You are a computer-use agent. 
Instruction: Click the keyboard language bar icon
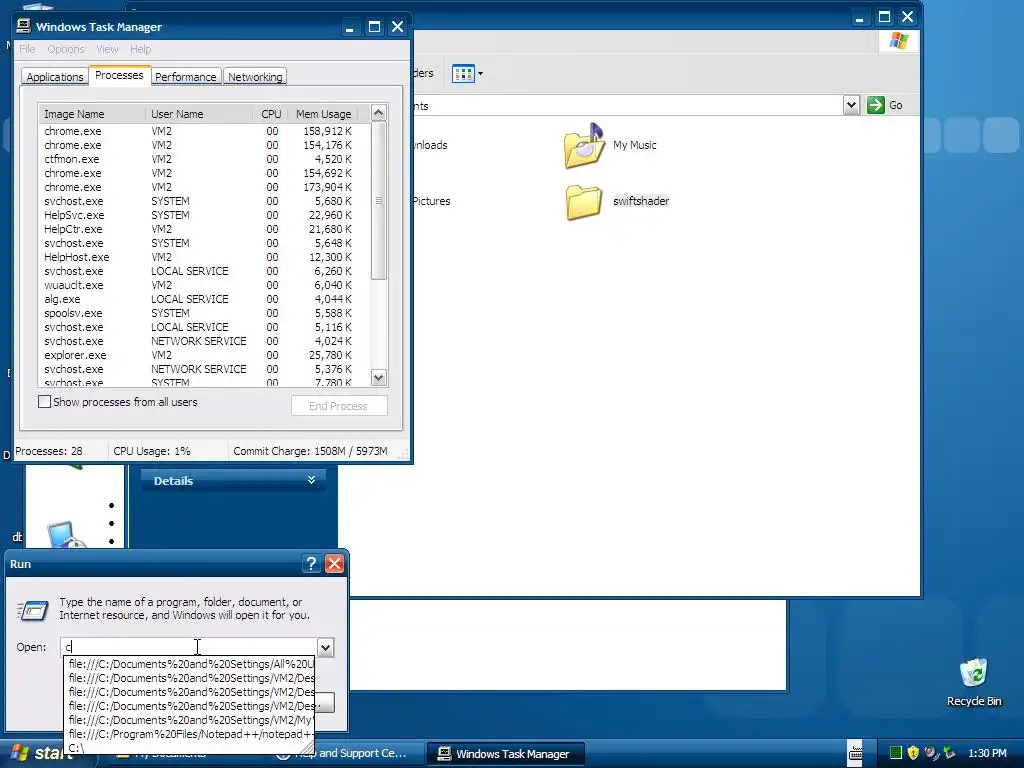tap(855, 754)
